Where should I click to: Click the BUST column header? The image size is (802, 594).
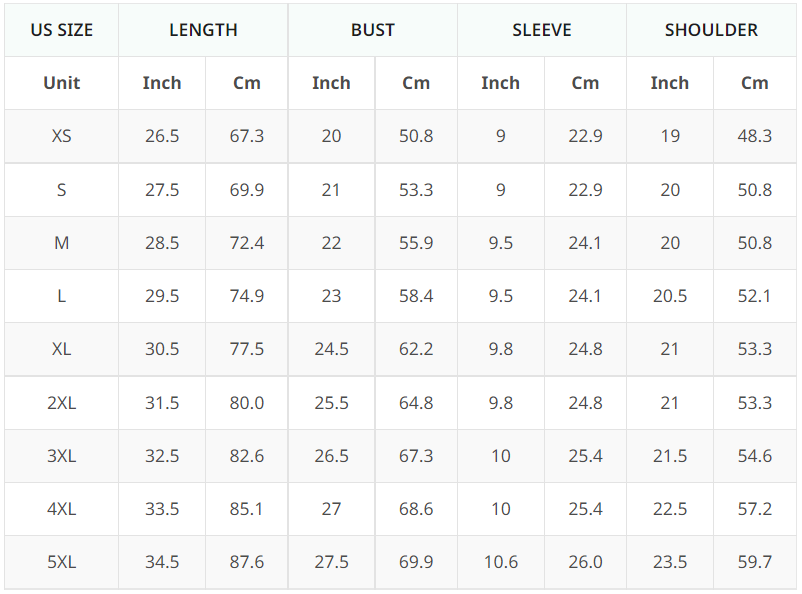coord(372,30)
